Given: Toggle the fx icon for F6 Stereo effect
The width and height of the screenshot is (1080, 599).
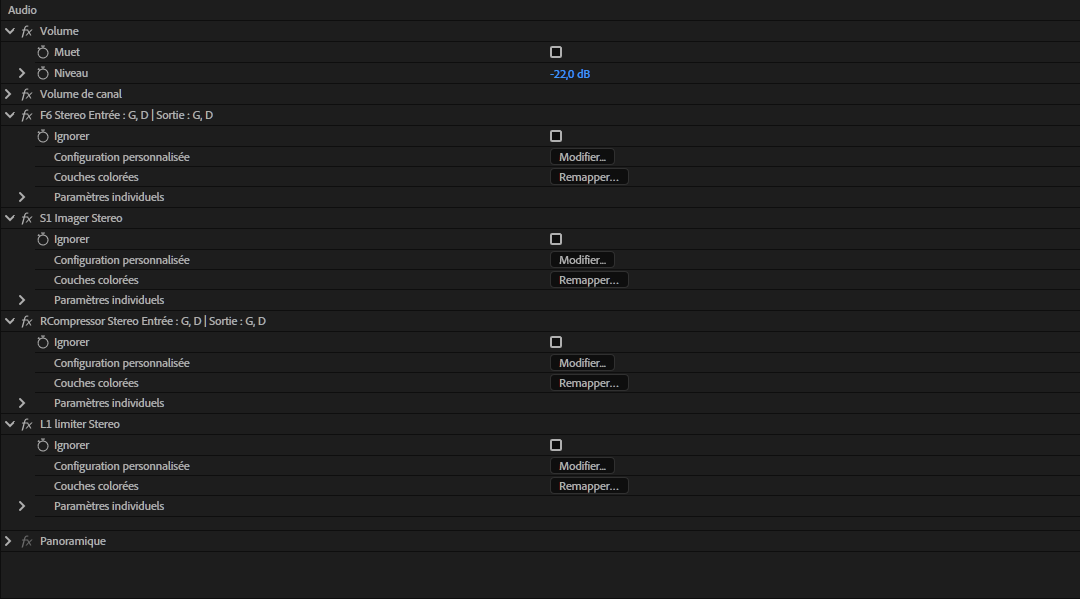Looking at the screenshot, I should coord(27,115).
